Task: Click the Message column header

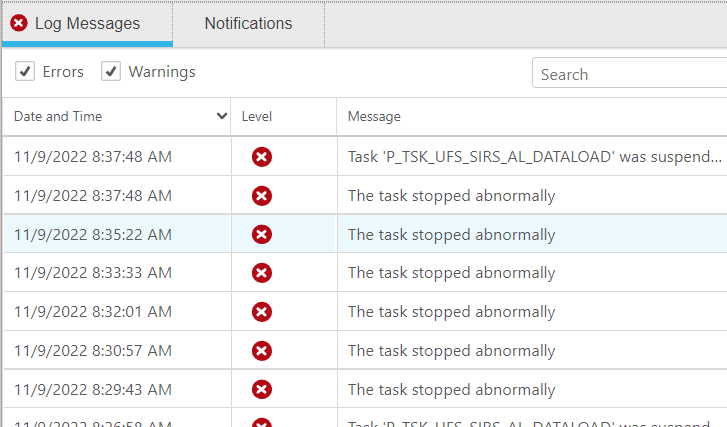Action: point(374,117)
